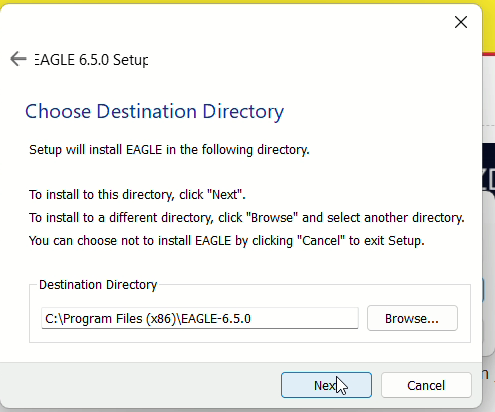Click the Next button
The image size is (495, 412).
(x=326, y=385)
